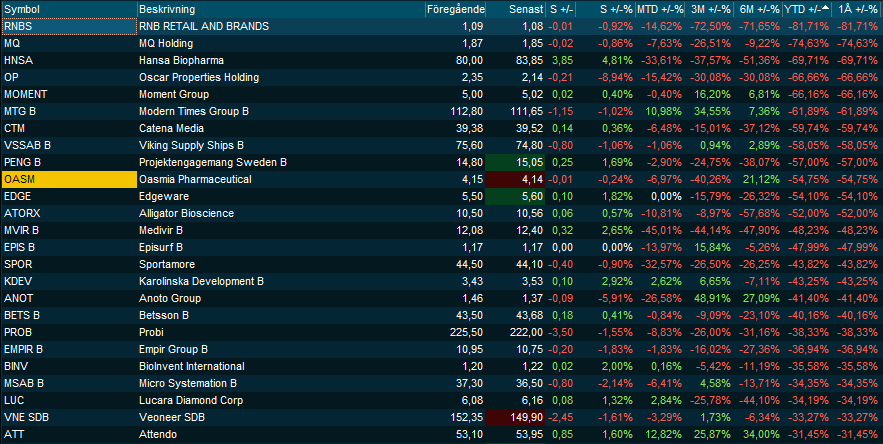Click Probi change value -3,50
This screenshot has height=444, width=883.
(x=561, y=332)
